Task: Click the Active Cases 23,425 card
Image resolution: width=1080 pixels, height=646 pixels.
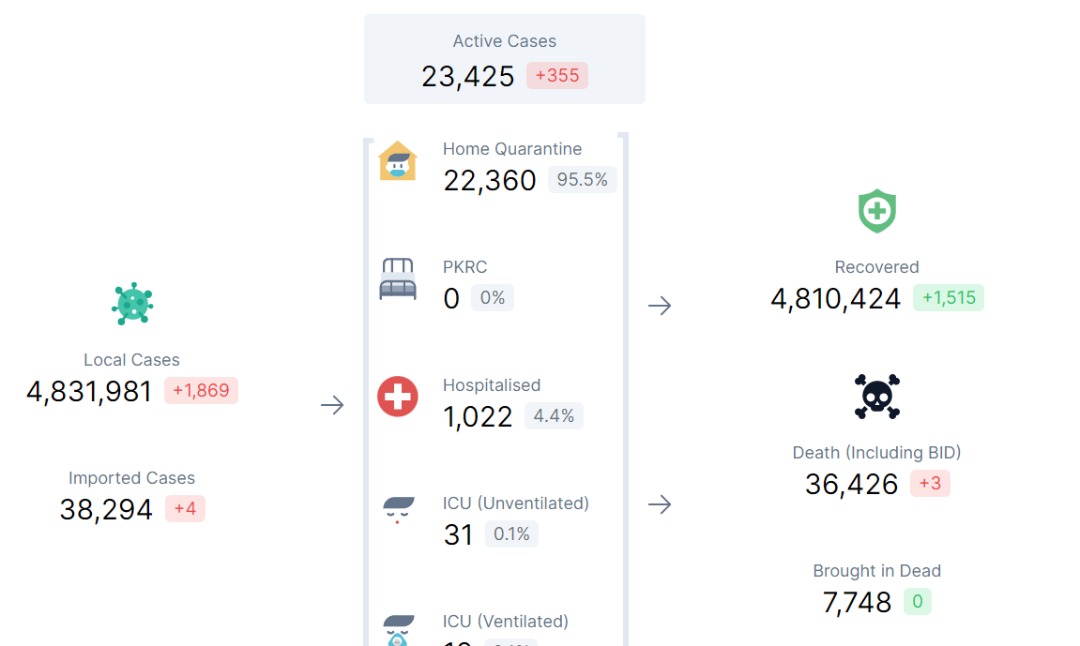Action: pyautogui.click(x=505, y=59)
